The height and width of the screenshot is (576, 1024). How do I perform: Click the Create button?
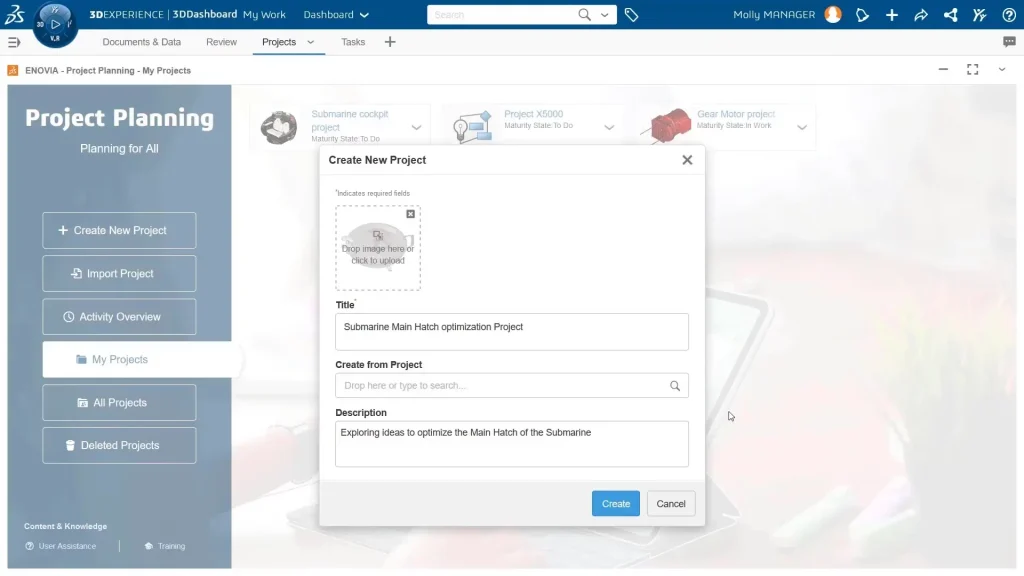[615, 503]
